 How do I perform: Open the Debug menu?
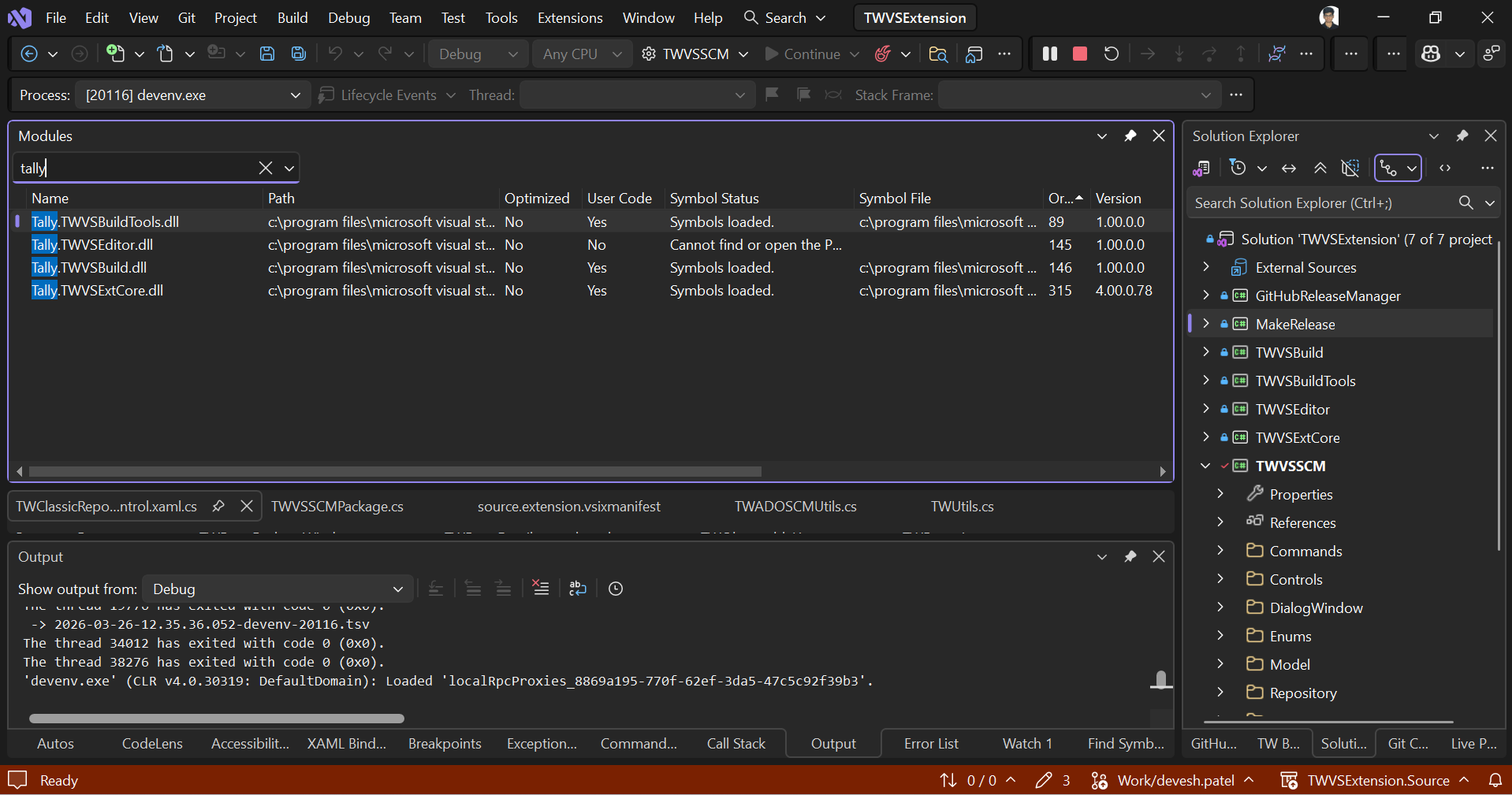pos(348,17)
